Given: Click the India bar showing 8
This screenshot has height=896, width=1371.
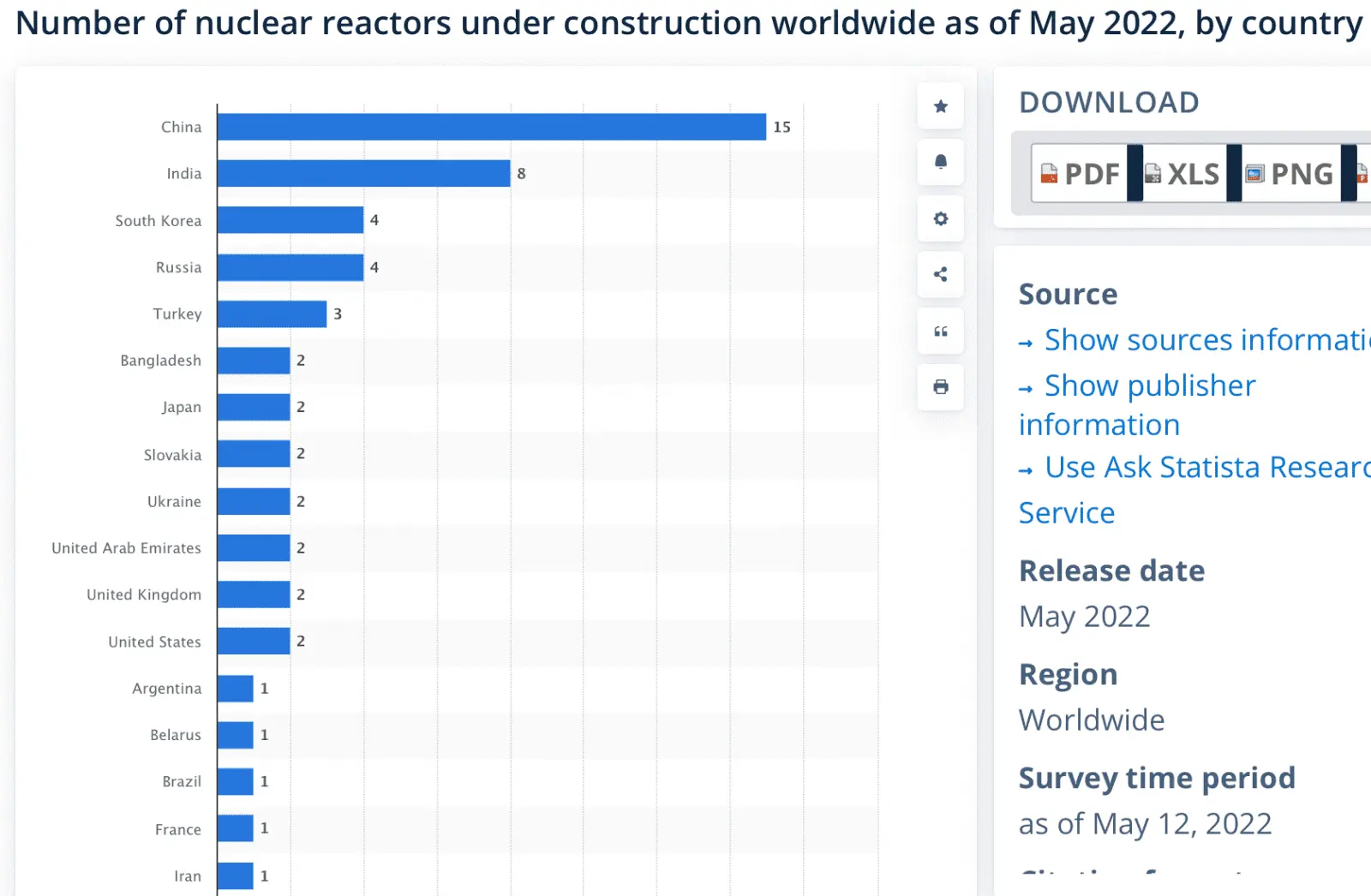Looking at the screenshot, I should (363, 174).
